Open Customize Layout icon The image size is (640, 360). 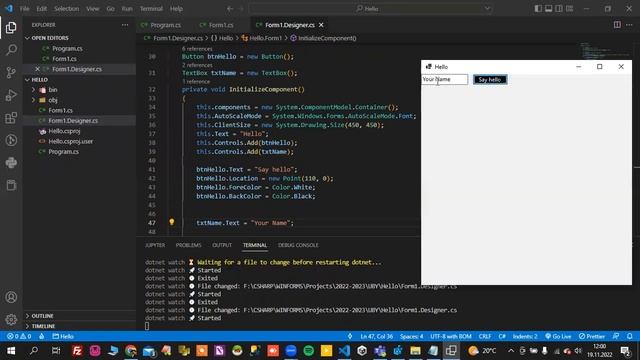pos(569,9)
